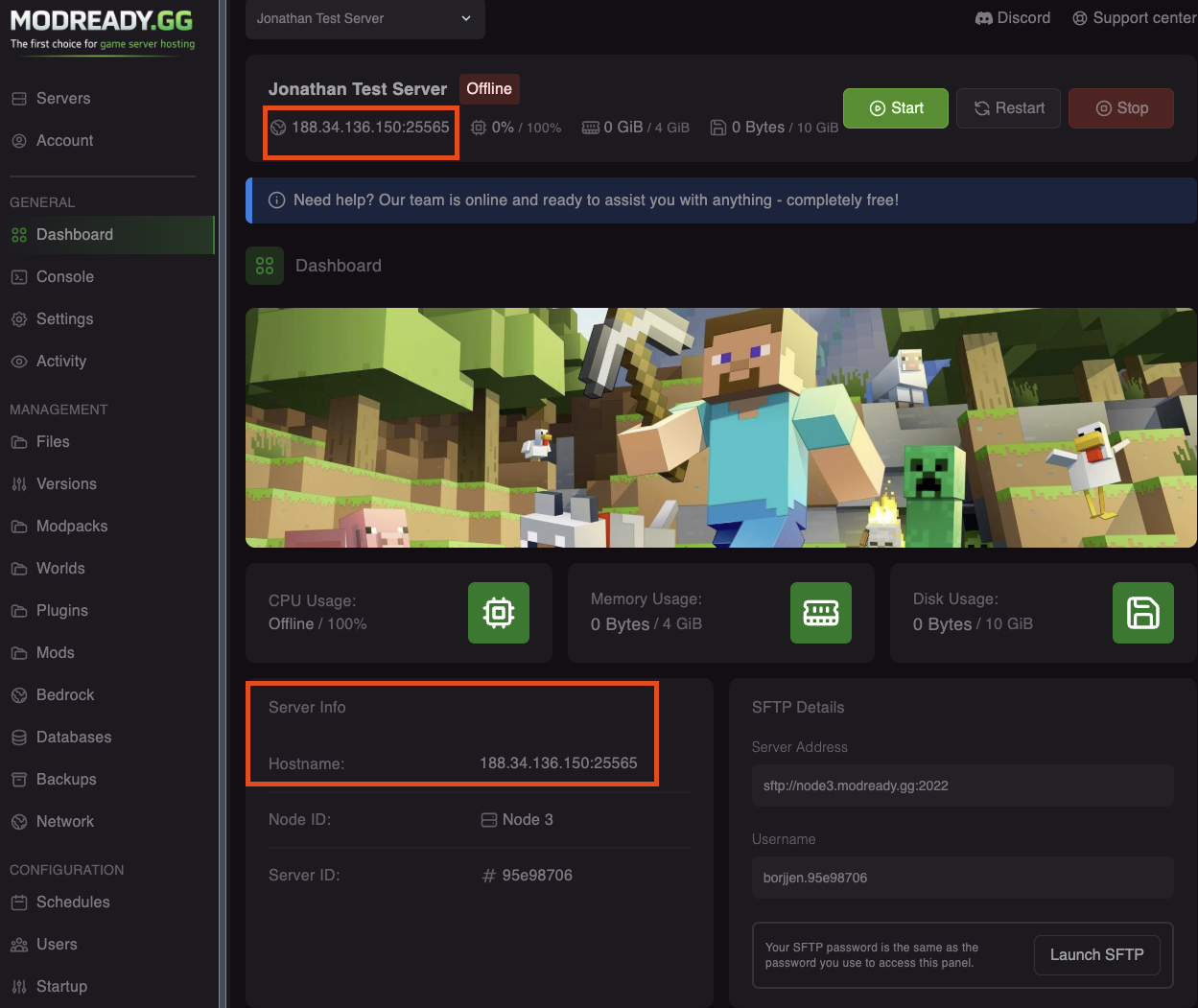This screenshot has height=1008, width=1198.
Task: Click the SFTP username field
Action: pos(962,878)
